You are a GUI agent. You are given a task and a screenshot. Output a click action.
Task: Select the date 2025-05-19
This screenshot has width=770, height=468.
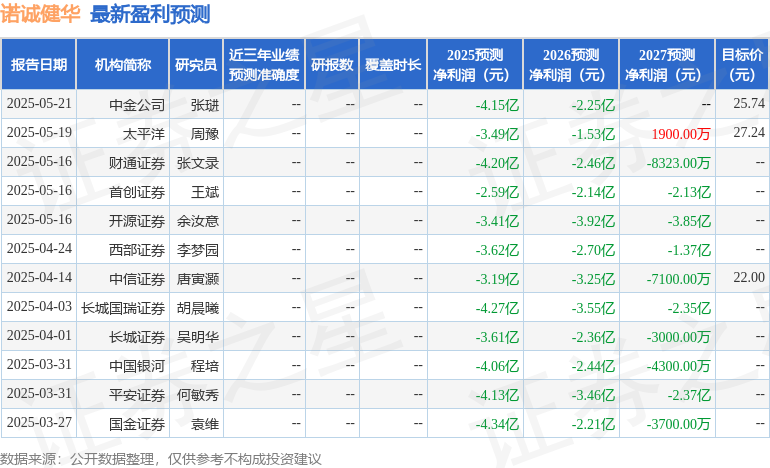pos(39,133)
